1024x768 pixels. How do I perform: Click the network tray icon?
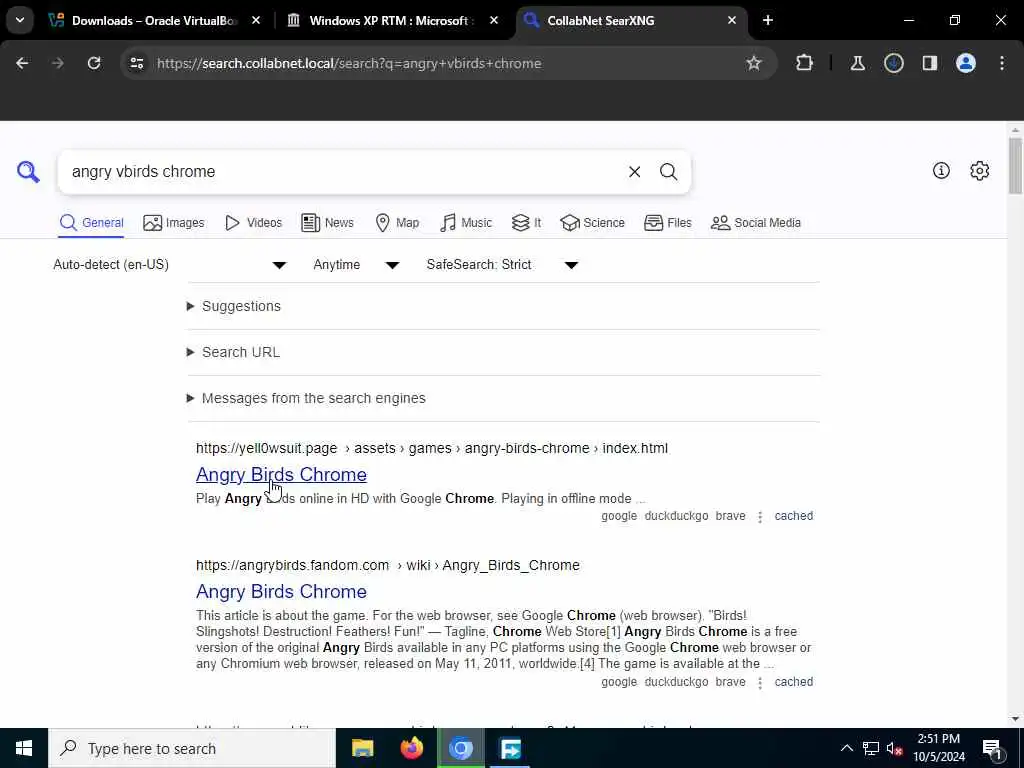(871, 748)
